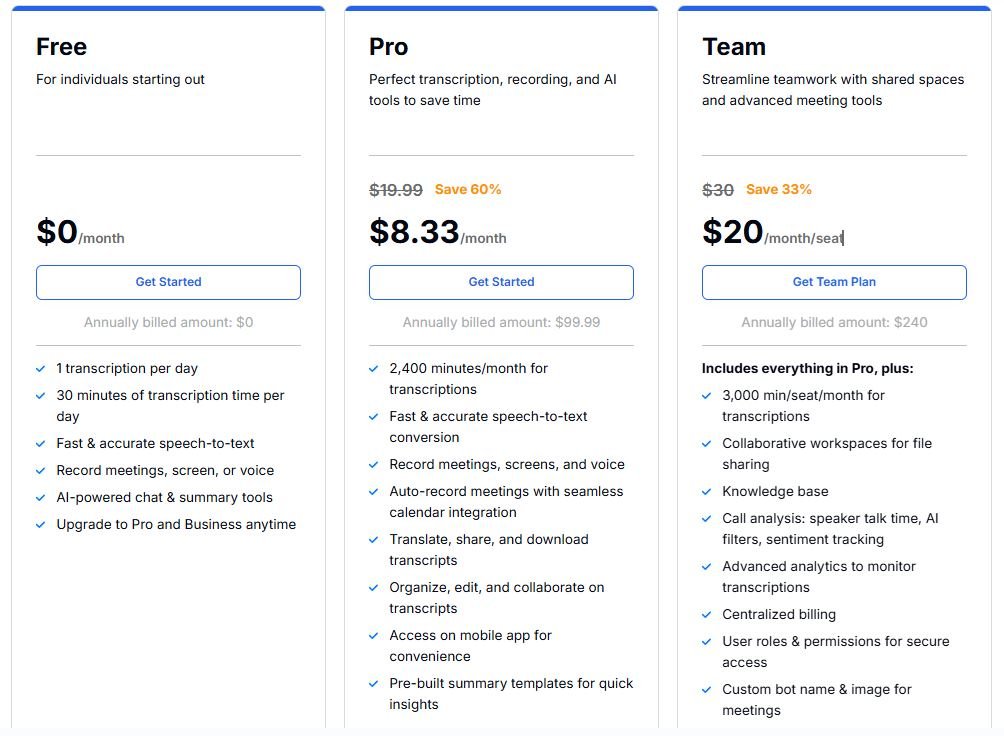This screenshot has height=736, width=1004.
Task: Click Get Started under the Pro plan
Action: click(x=501, y=282)
